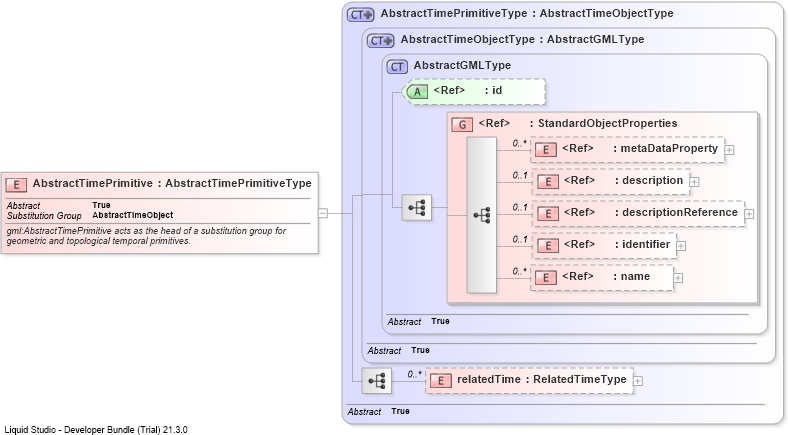
Task: Click the CT+ icon of AbstractTimePrimitiveType
Action: click(x=361, y=15)
